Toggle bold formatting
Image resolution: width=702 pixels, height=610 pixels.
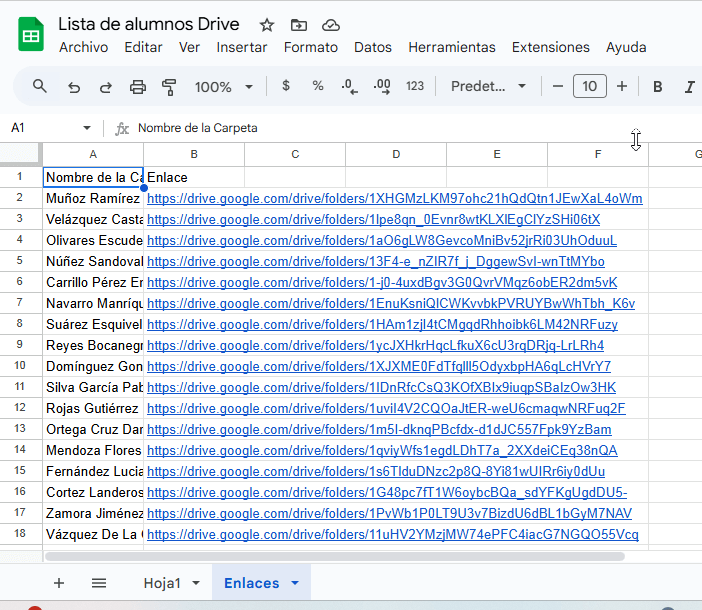point(658,87)
